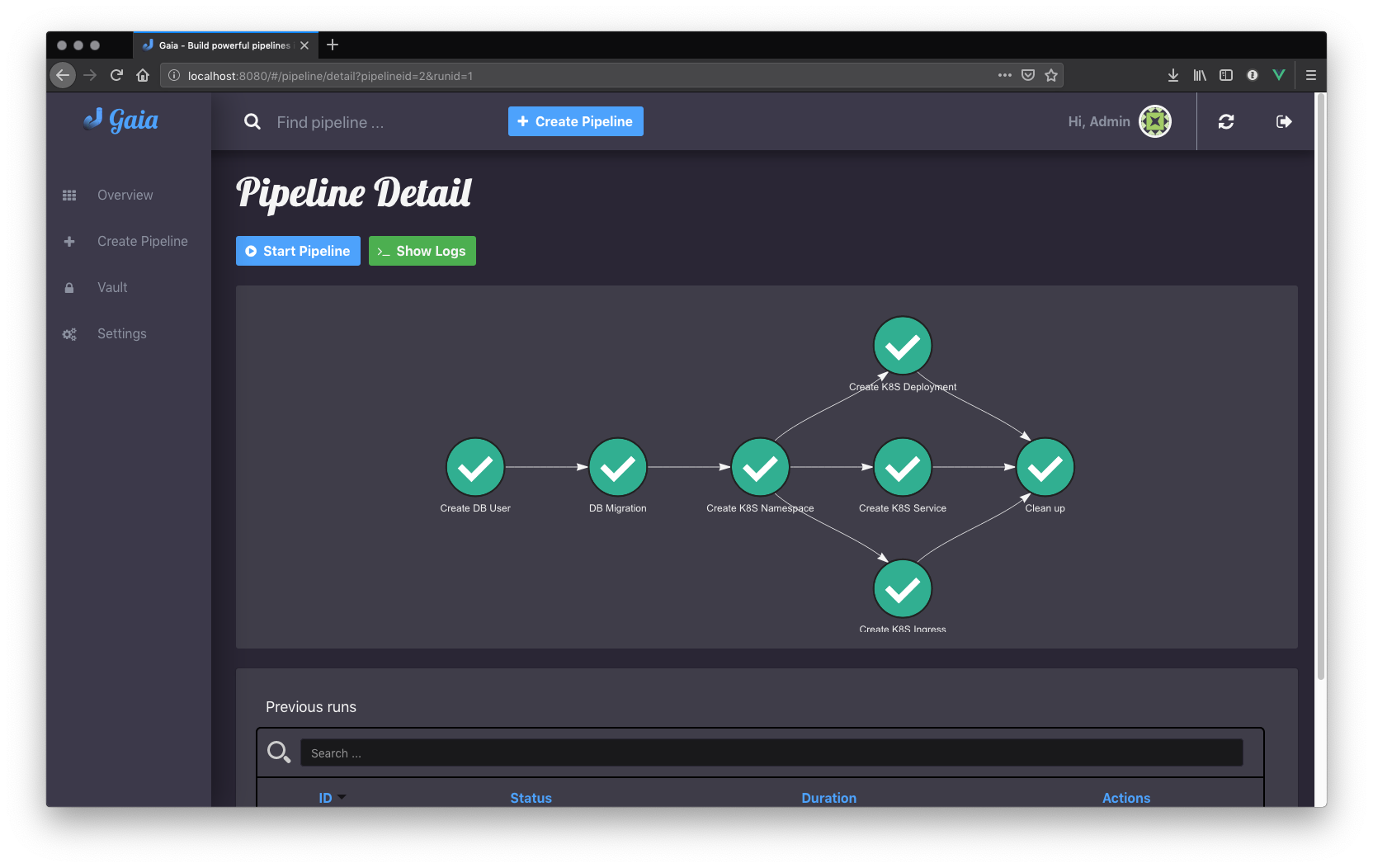
Task: Open Settings in sidebar
Action: [x=122, y=333]
